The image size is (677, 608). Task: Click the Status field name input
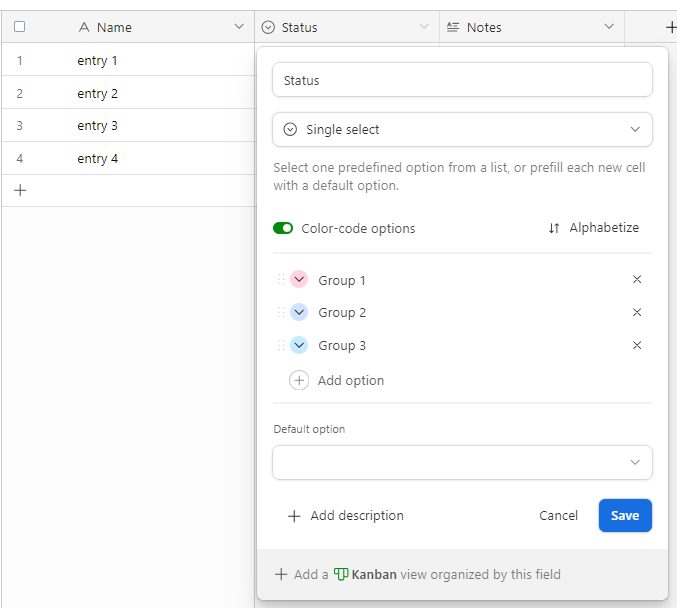(462, 80)
